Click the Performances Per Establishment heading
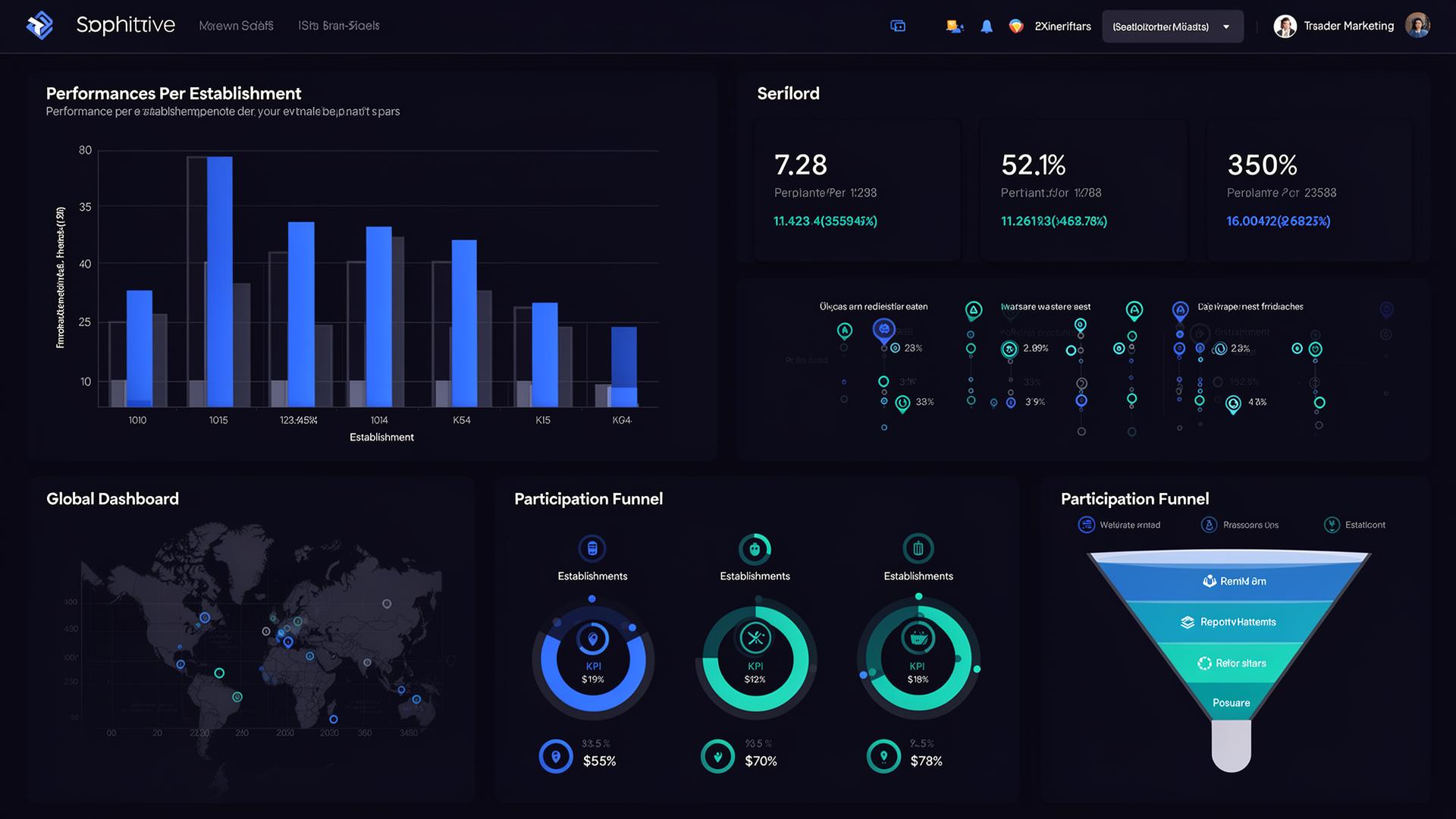This screenshot has width=1456, height=819. [x=174, y=93]
